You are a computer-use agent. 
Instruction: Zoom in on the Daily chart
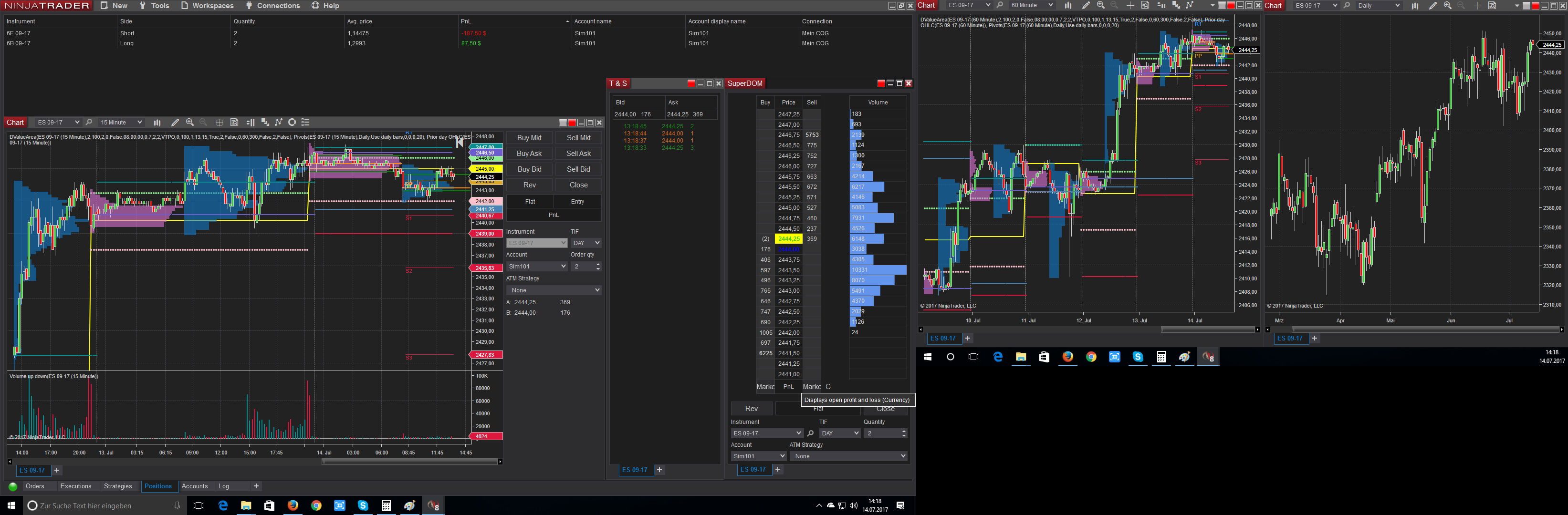1447,5
